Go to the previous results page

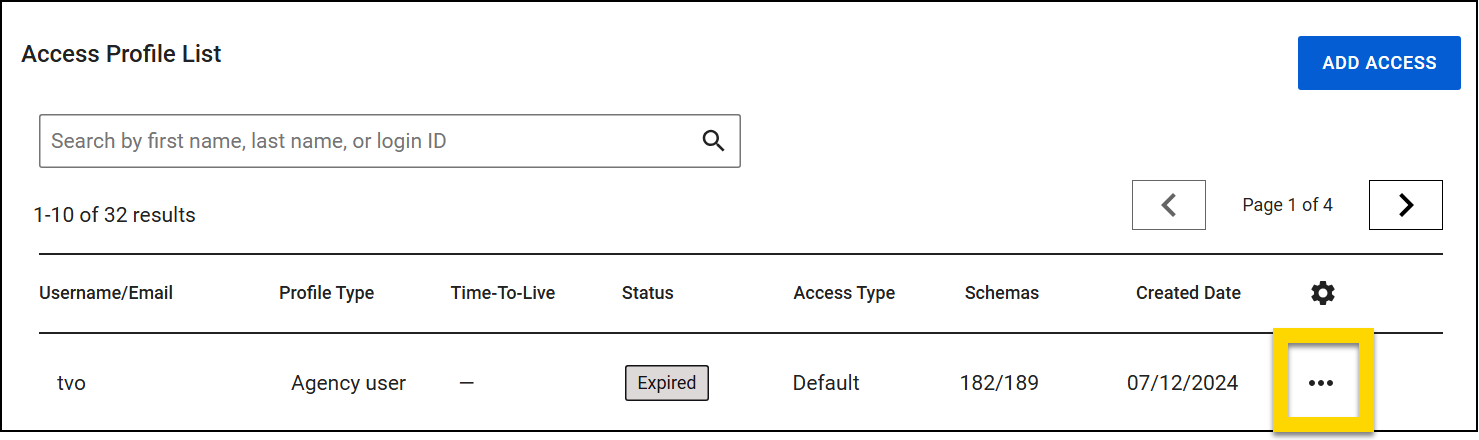pos(1168,205)
